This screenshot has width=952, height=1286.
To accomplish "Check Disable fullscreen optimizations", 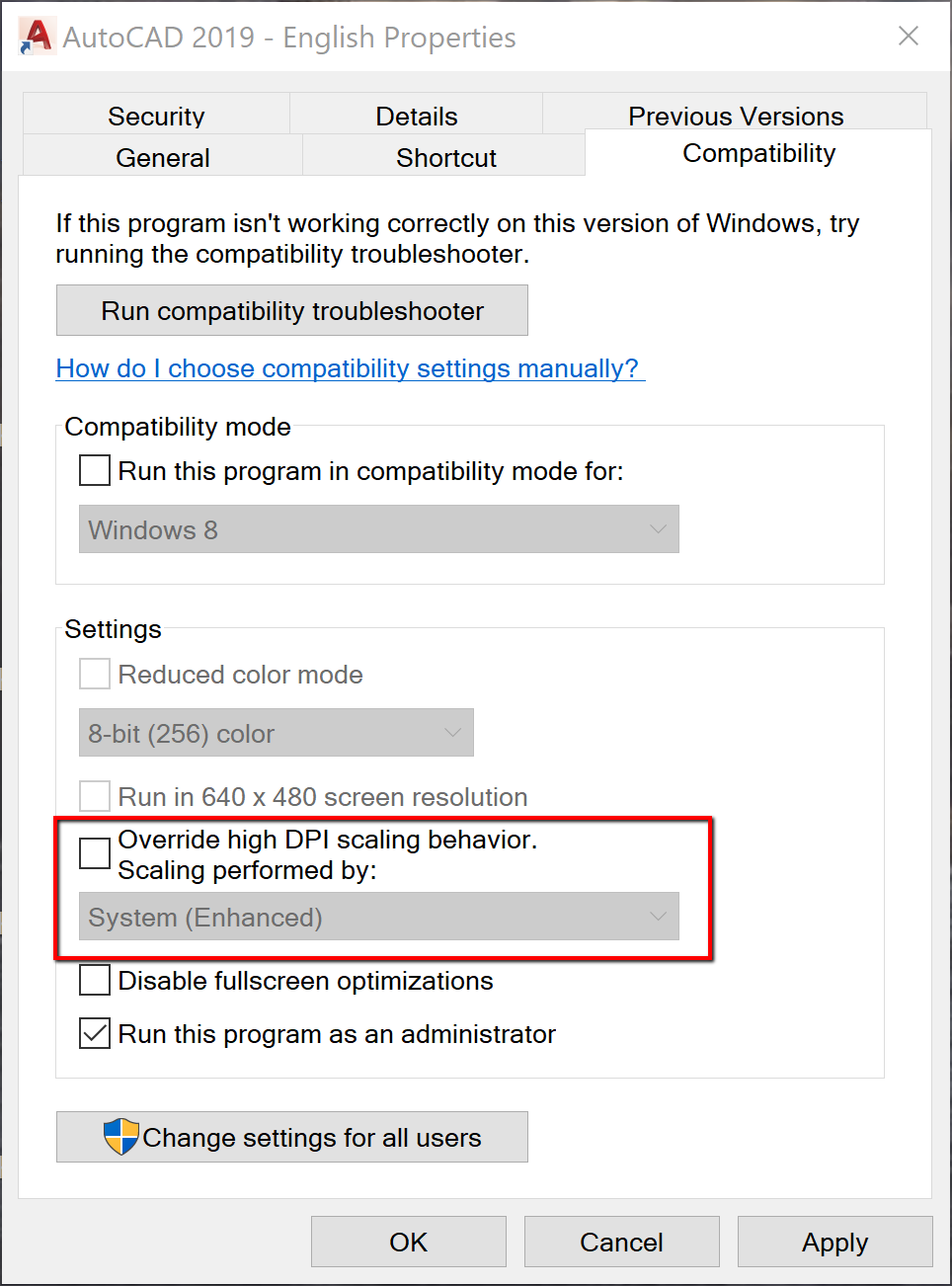I will [x=95, y=981].
